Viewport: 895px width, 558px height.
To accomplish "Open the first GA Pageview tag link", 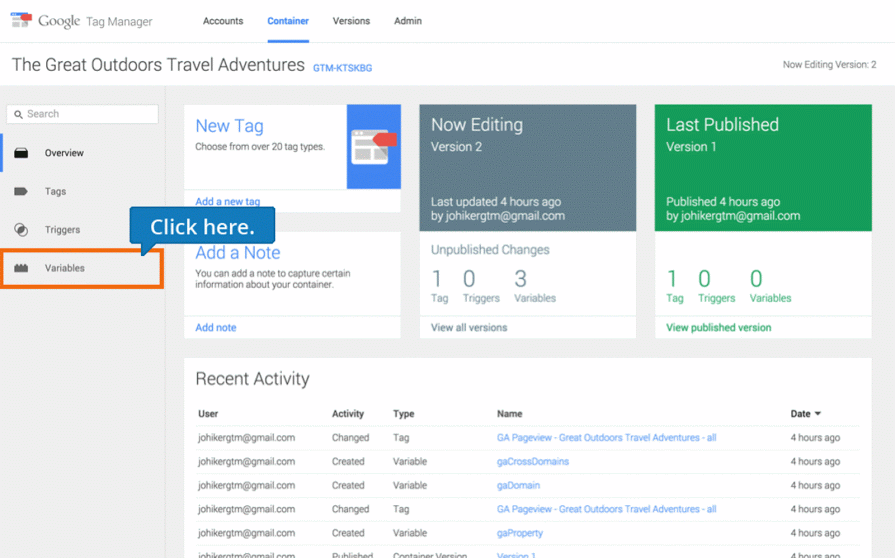I will pyautogui.click(x=606, y=438).
